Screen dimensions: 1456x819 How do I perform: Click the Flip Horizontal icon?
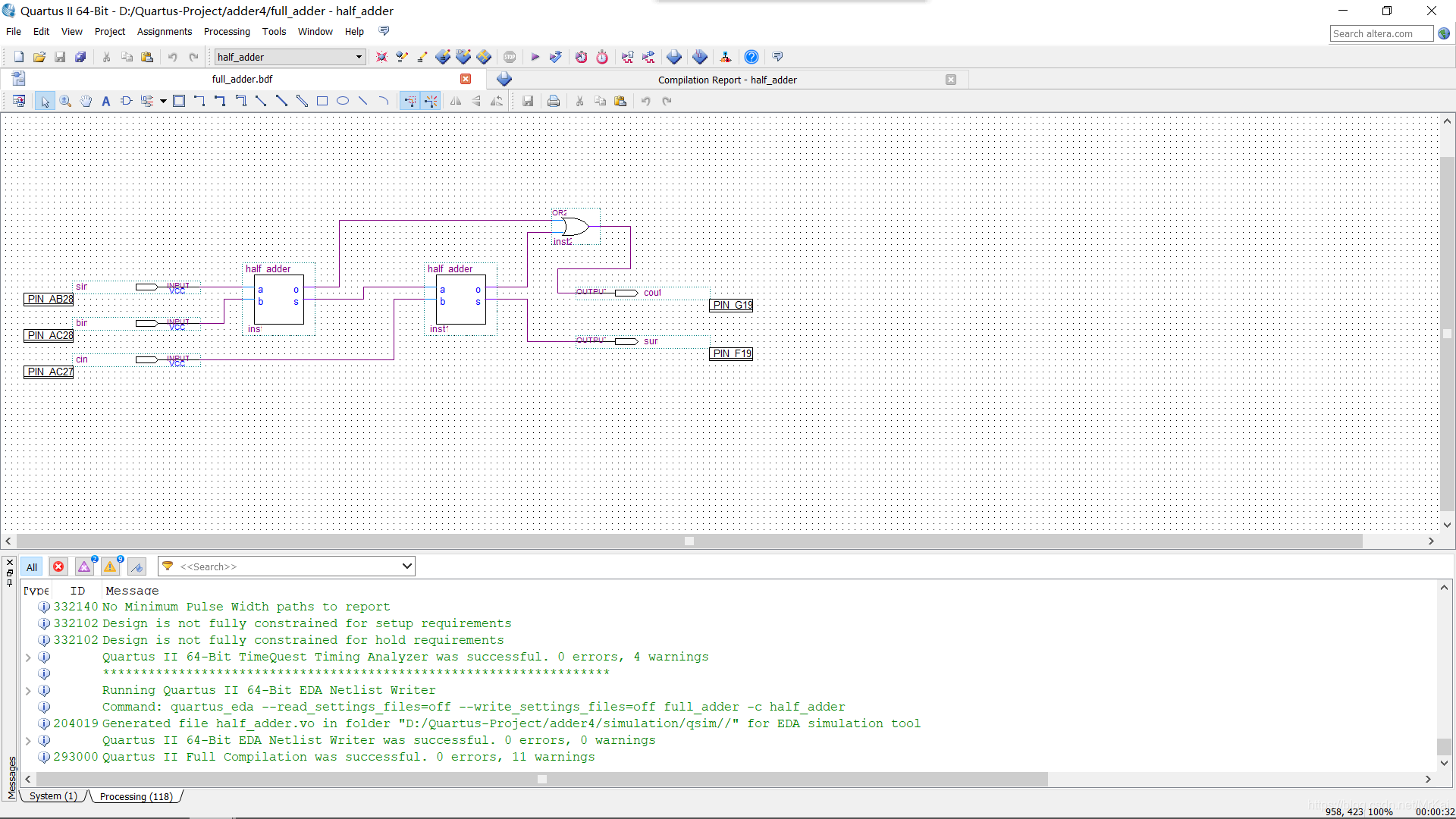(456, 101)
